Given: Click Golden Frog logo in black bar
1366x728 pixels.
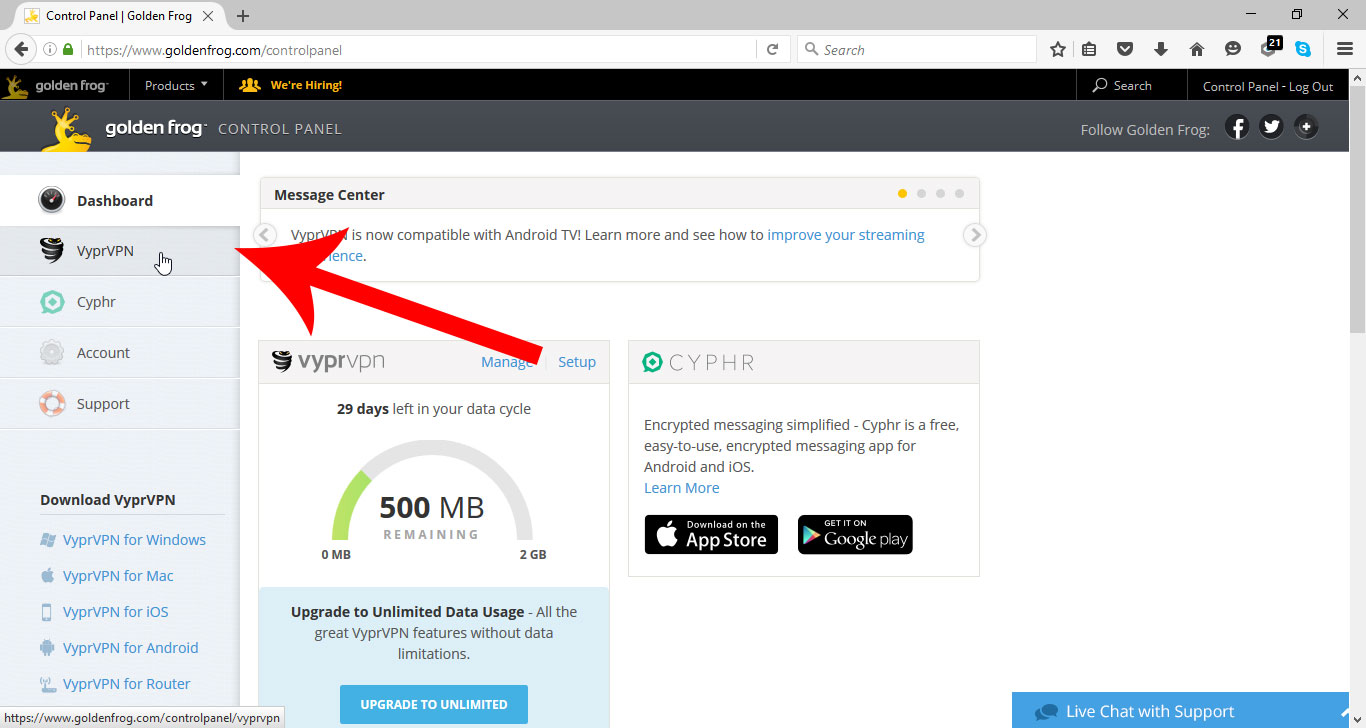Looking at the screenshot, I should click(x=55, y=86).
